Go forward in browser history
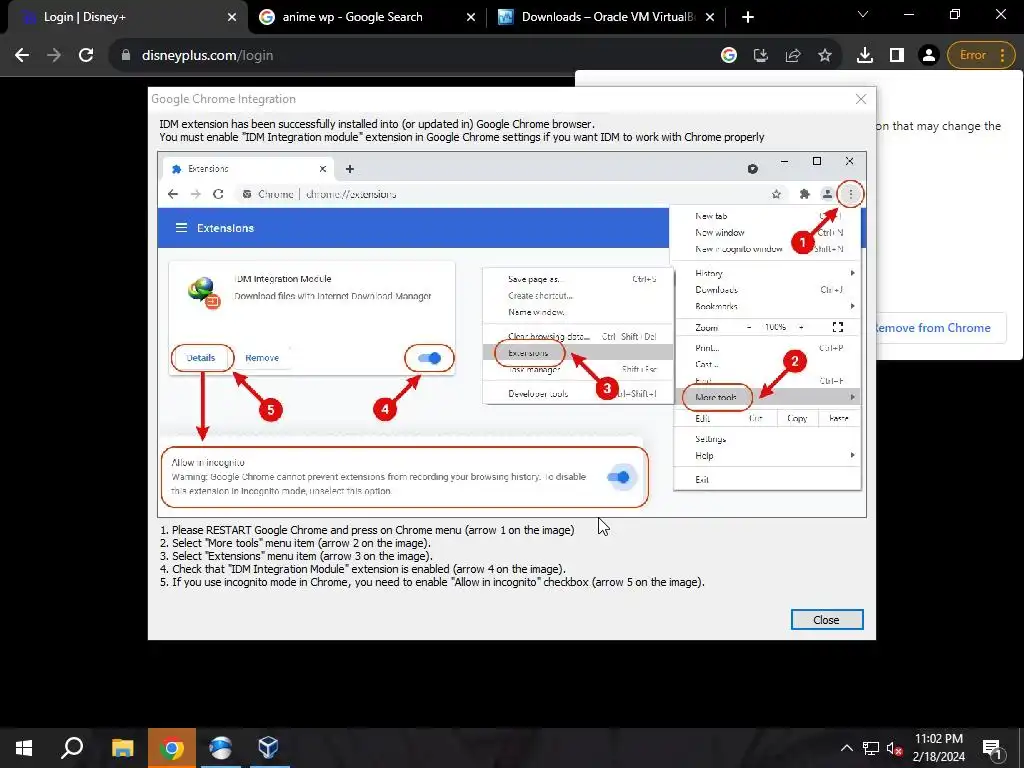This screenshot has height=768, width=1024. [54, 56]
